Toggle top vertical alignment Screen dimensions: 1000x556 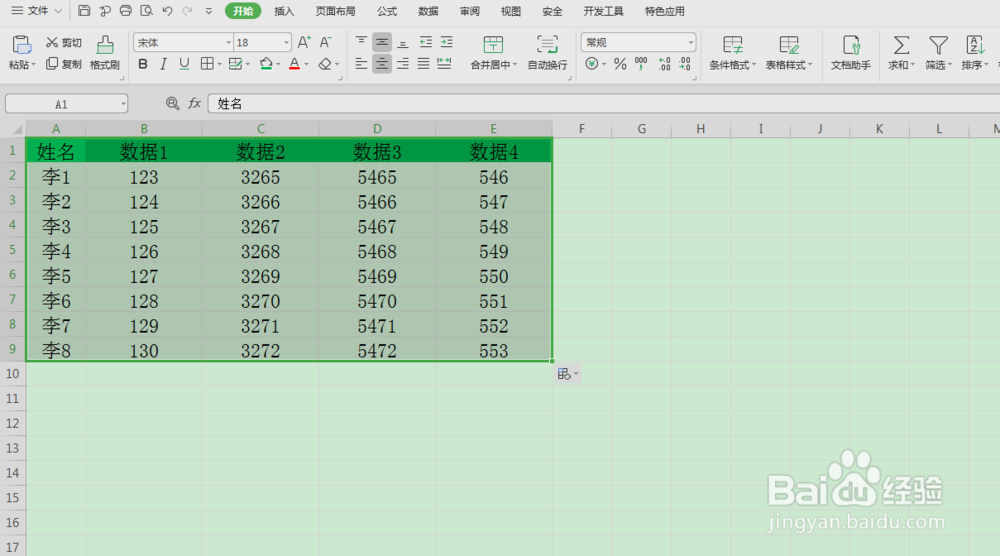(361, 43)
